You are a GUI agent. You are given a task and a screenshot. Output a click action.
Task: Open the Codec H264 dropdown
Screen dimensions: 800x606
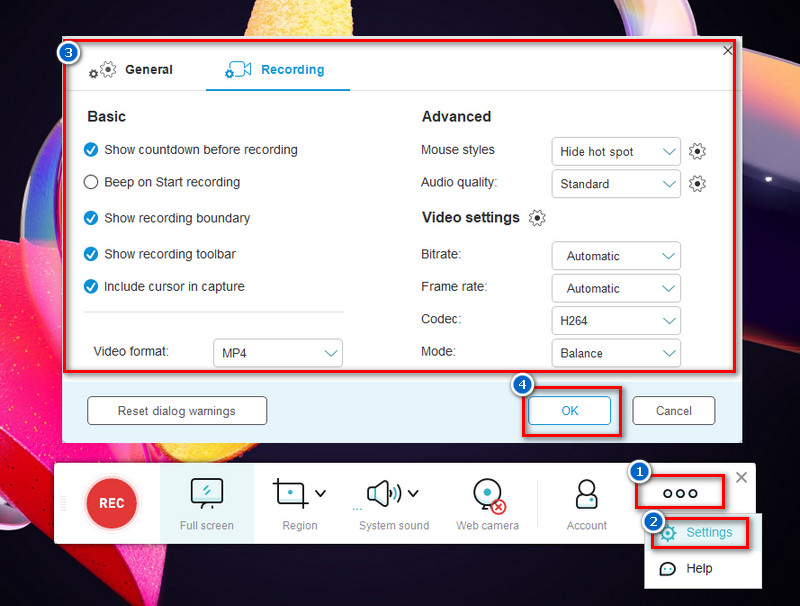tap(616, 321)
